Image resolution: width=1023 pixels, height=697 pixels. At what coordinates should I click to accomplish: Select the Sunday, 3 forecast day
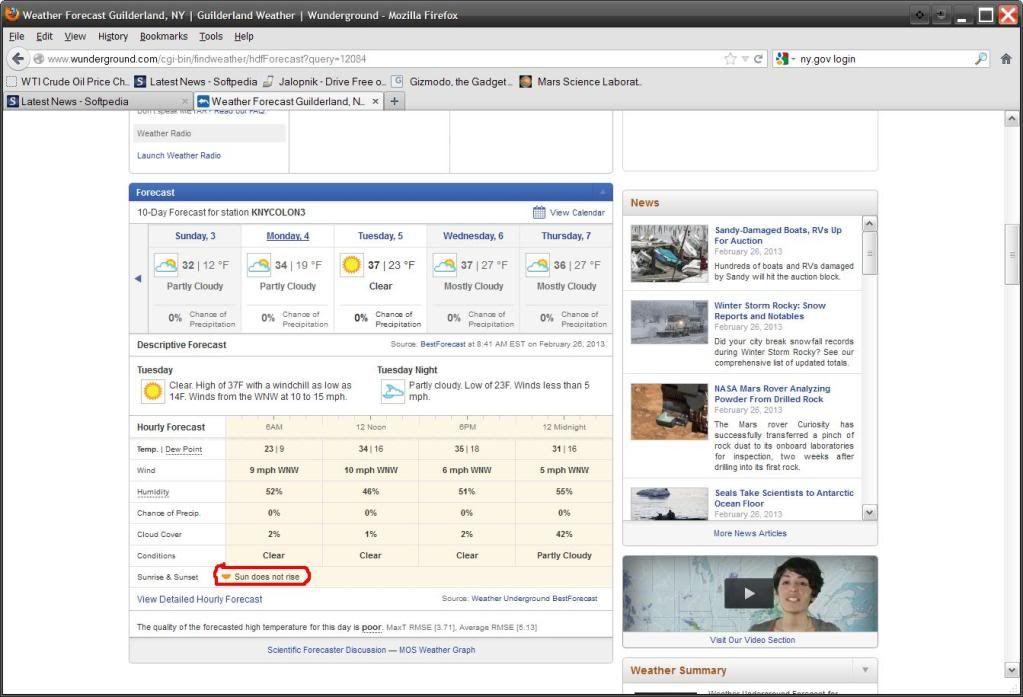coord(195,236)
